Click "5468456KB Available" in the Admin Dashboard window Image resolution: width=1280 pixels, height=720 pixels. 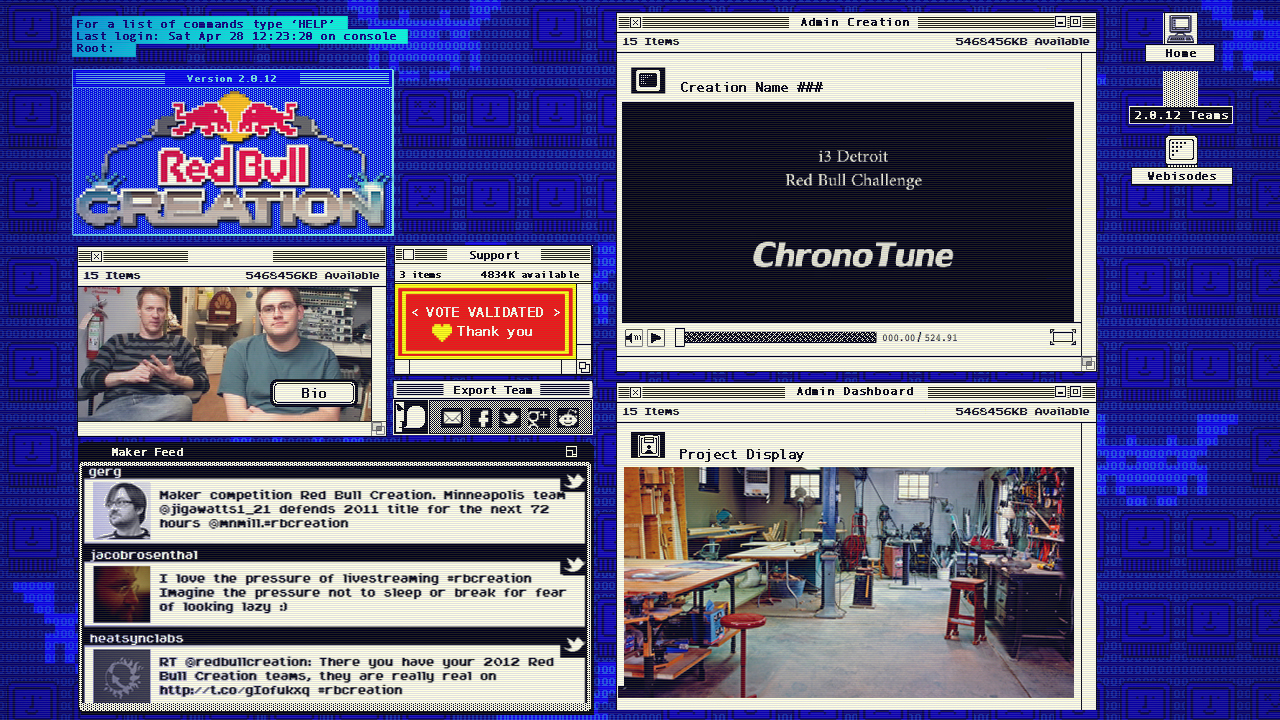coord(1022,411)
